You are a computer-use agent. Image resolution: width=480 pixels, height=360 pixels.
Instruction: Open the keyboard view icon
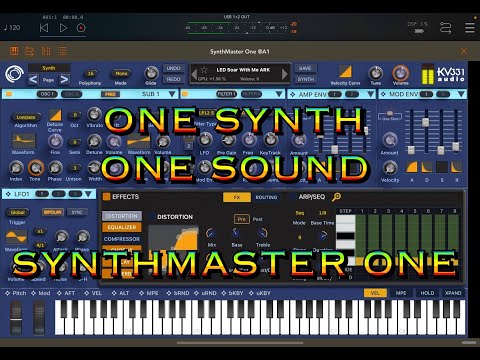[x=14, y=51]
